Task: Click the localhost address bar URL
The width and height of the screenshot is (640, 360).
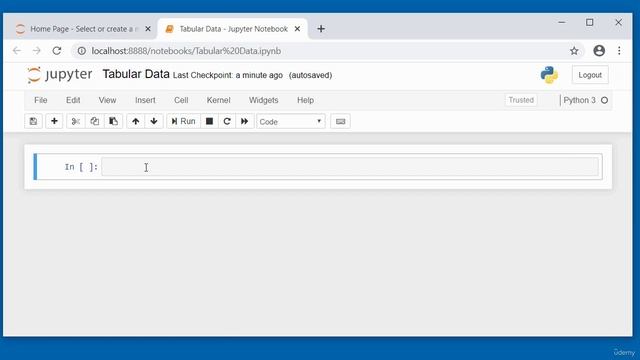Action: coord(186,51)
